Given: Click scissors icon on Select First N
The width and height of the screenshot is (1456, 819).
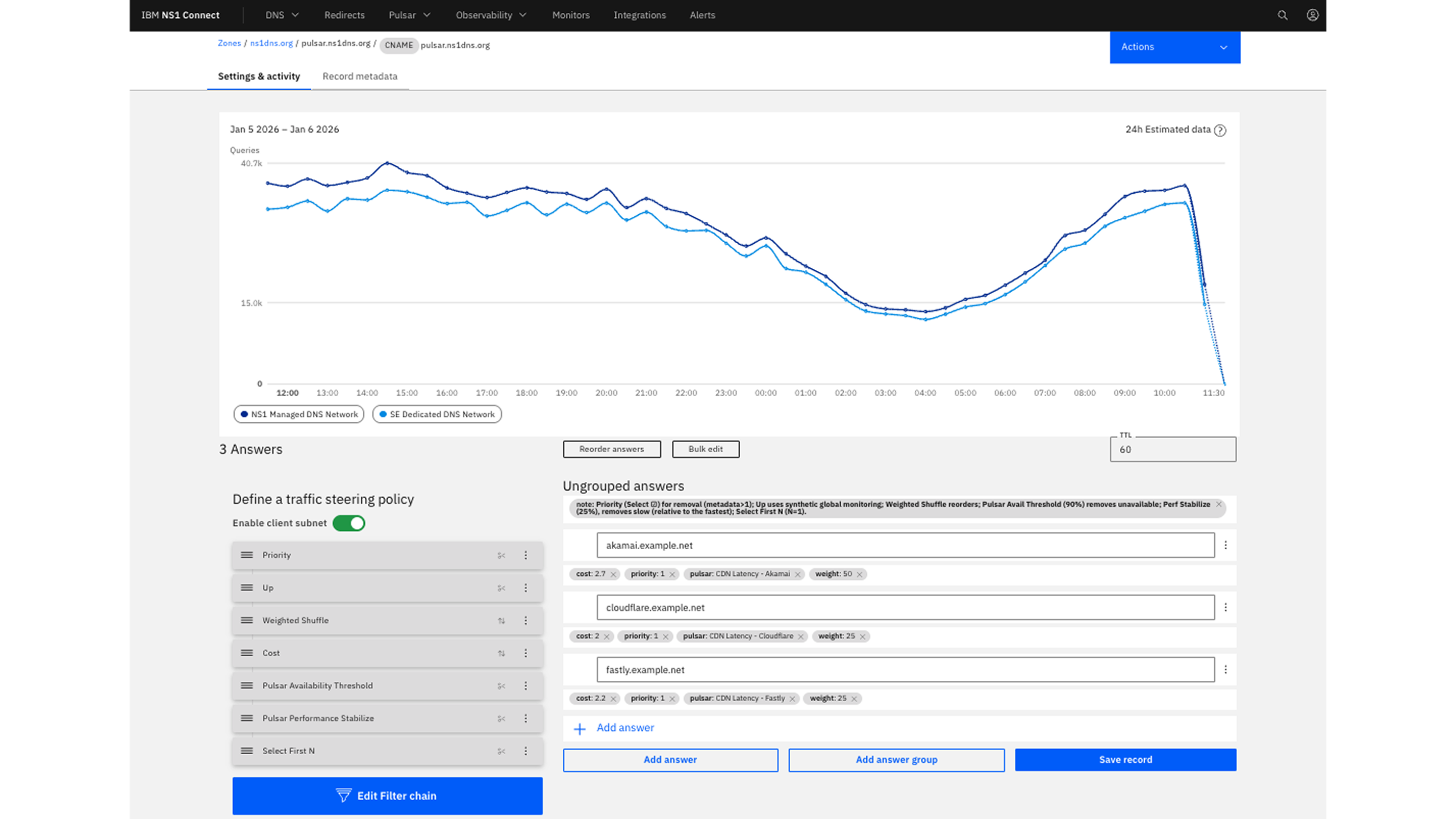Looking at the screenshot, I should tap(501, 752).
